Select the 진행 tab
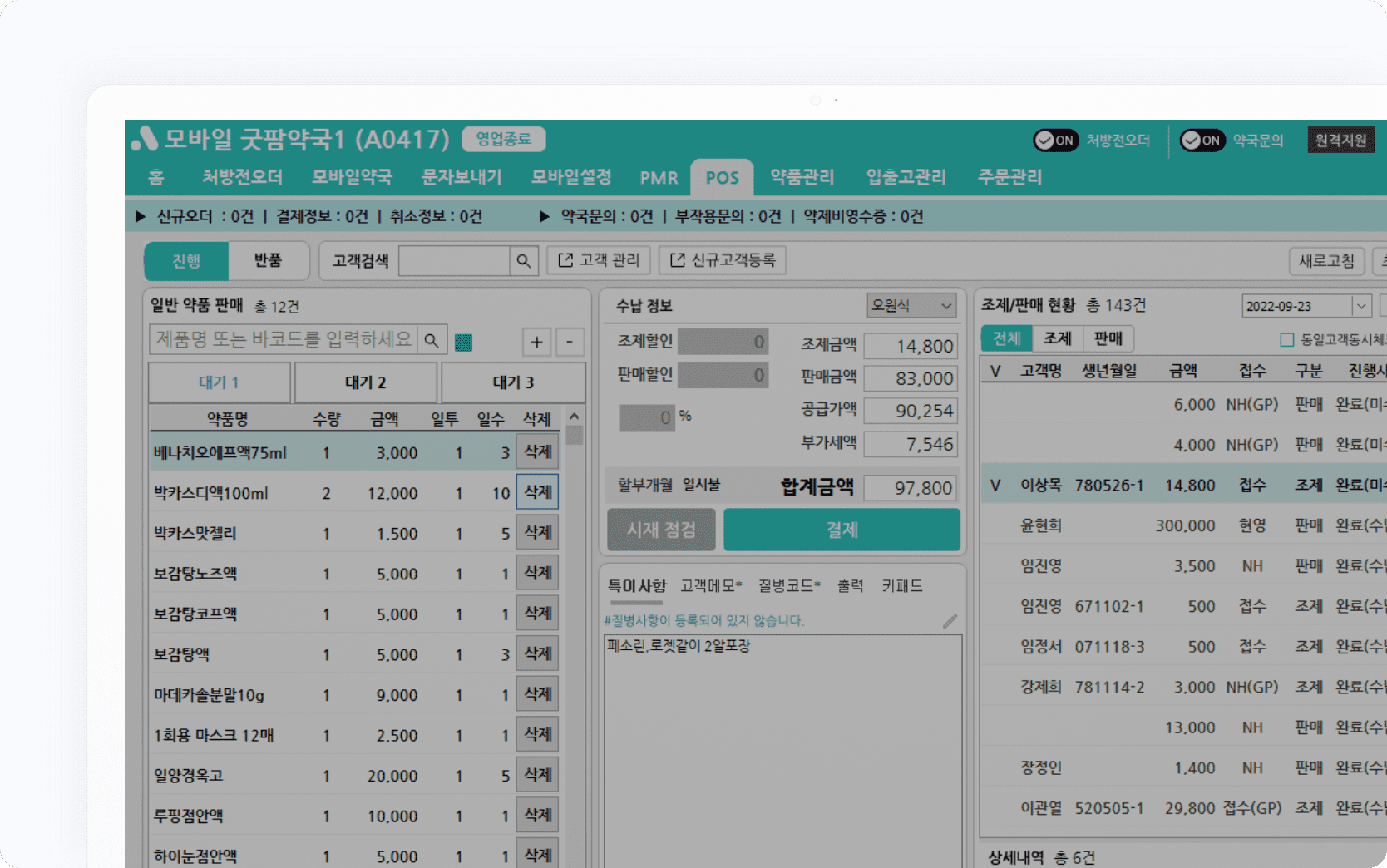This screenshot has height=868, width=1387. 186,261
